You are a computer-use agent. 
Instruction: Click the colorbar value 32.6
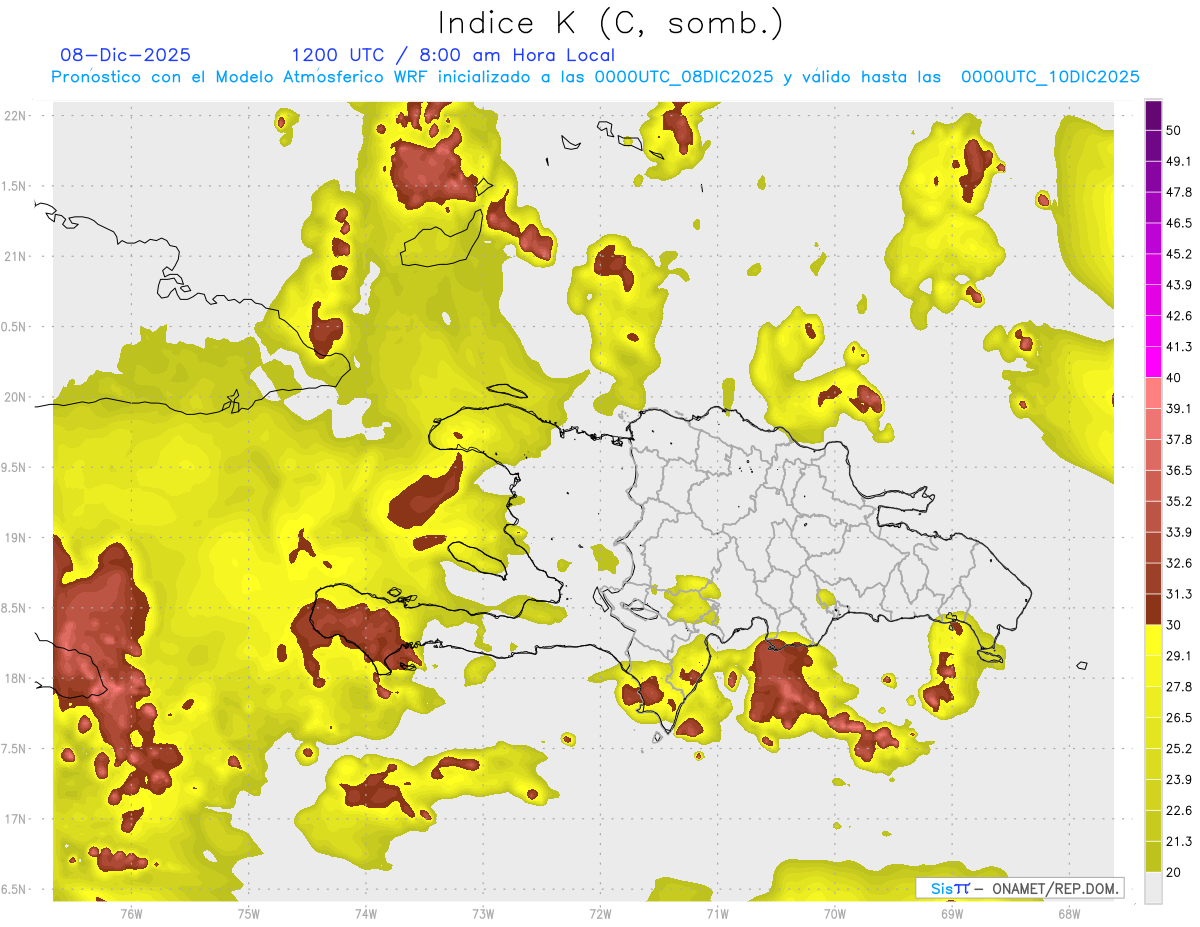[1179, 563]
